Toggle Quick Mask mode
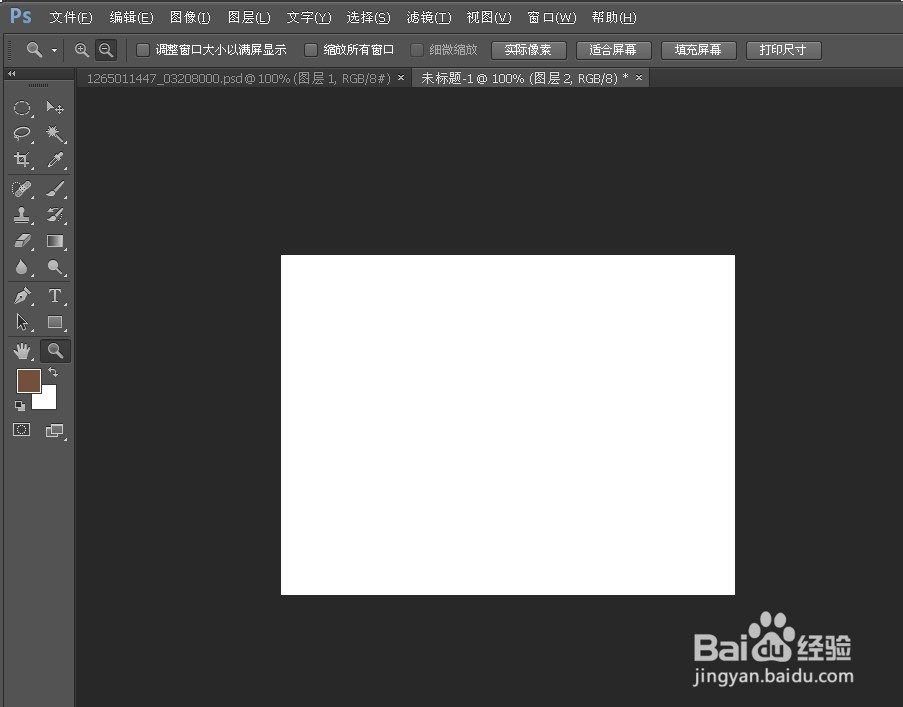Image resolution: width=903 pixels, height=707 pixels. pos(22,430)
